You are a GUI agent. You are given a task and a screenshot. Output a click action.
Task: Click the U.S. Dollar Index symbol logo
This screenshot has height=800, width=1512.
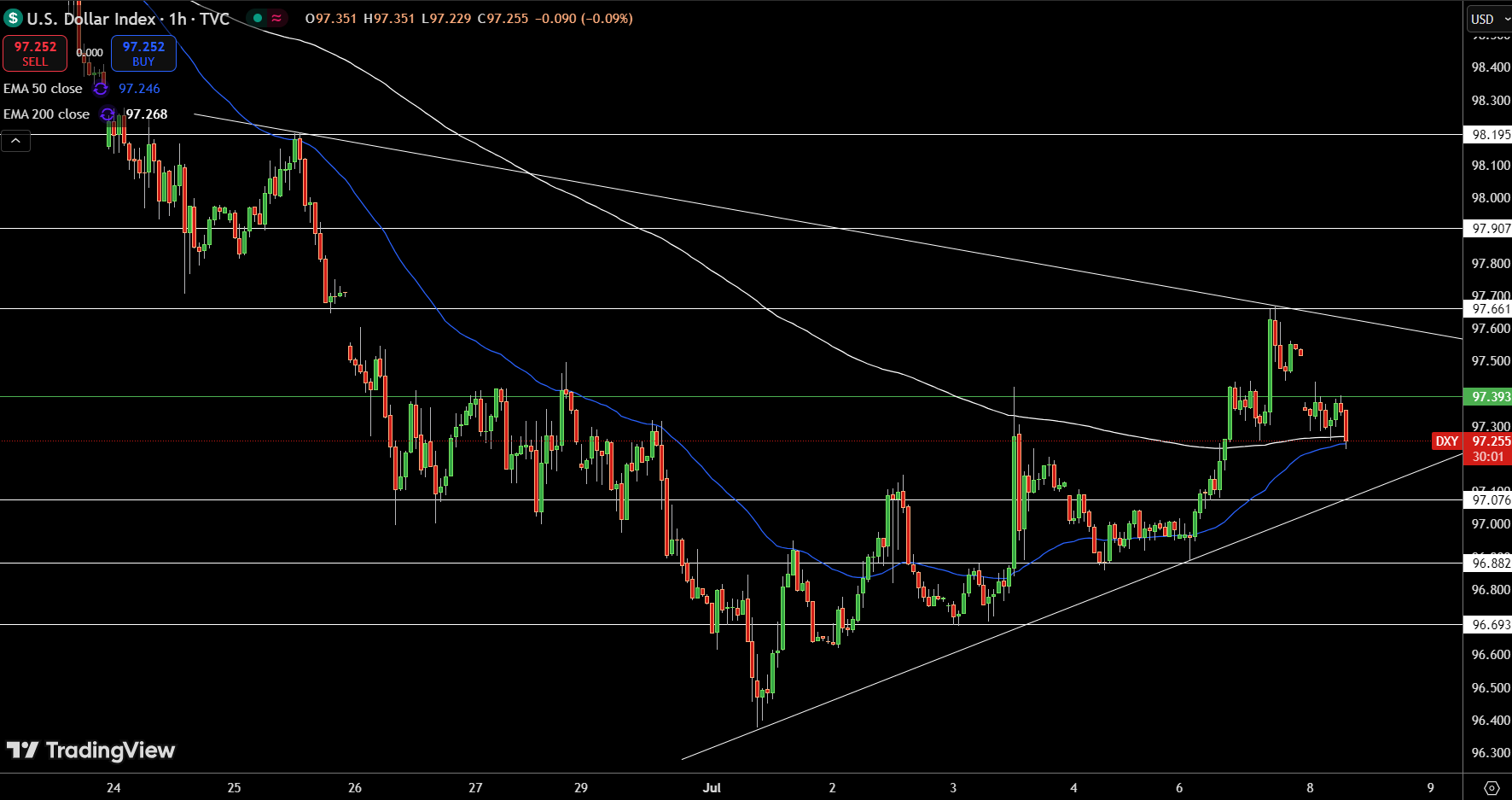(13, 18)
